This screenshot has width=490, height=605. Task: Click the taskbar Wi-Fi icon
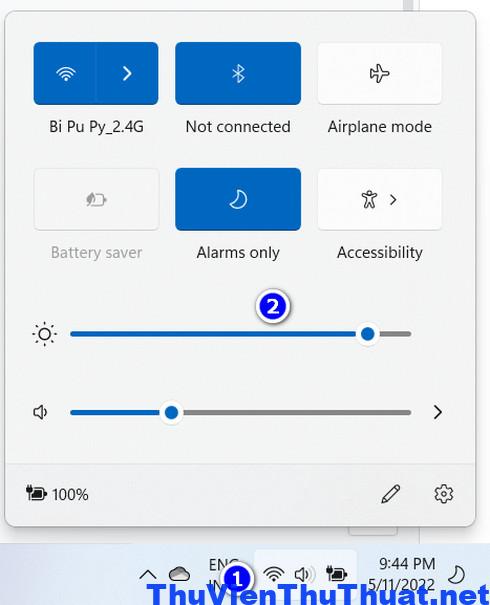coord(274,574)
